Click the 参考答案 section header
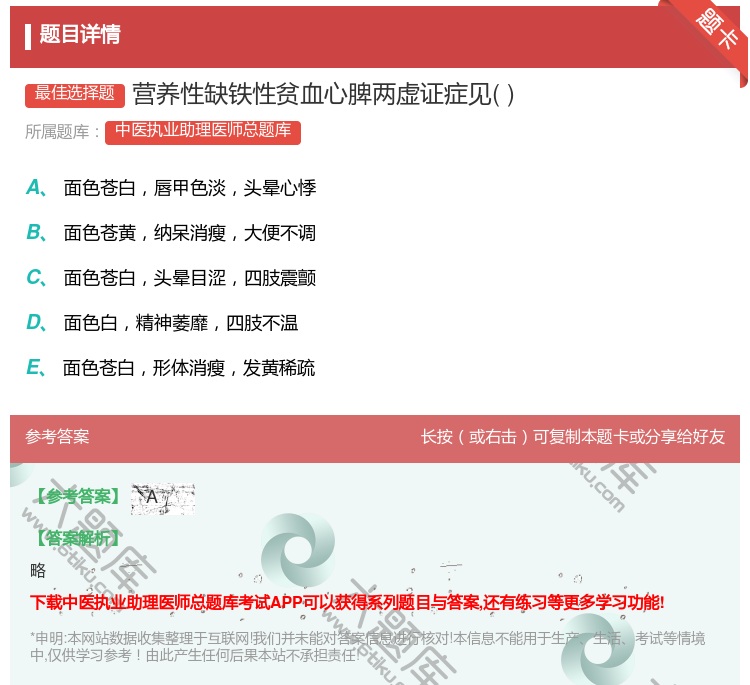750x685 pixels. [x=57, y=437]
